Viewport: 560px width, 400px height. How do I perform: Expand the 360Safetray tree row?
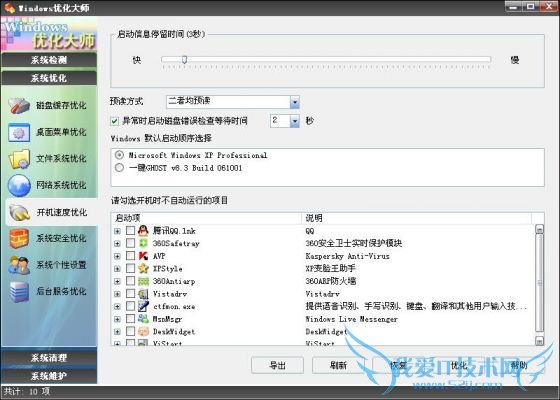tap(117, 244)
